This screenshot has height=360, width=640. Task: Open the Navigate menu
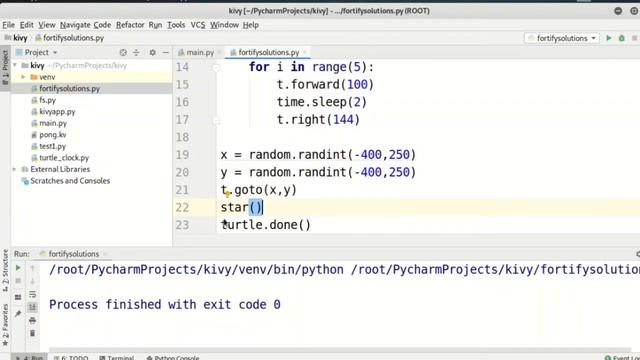tap(75, 25)
